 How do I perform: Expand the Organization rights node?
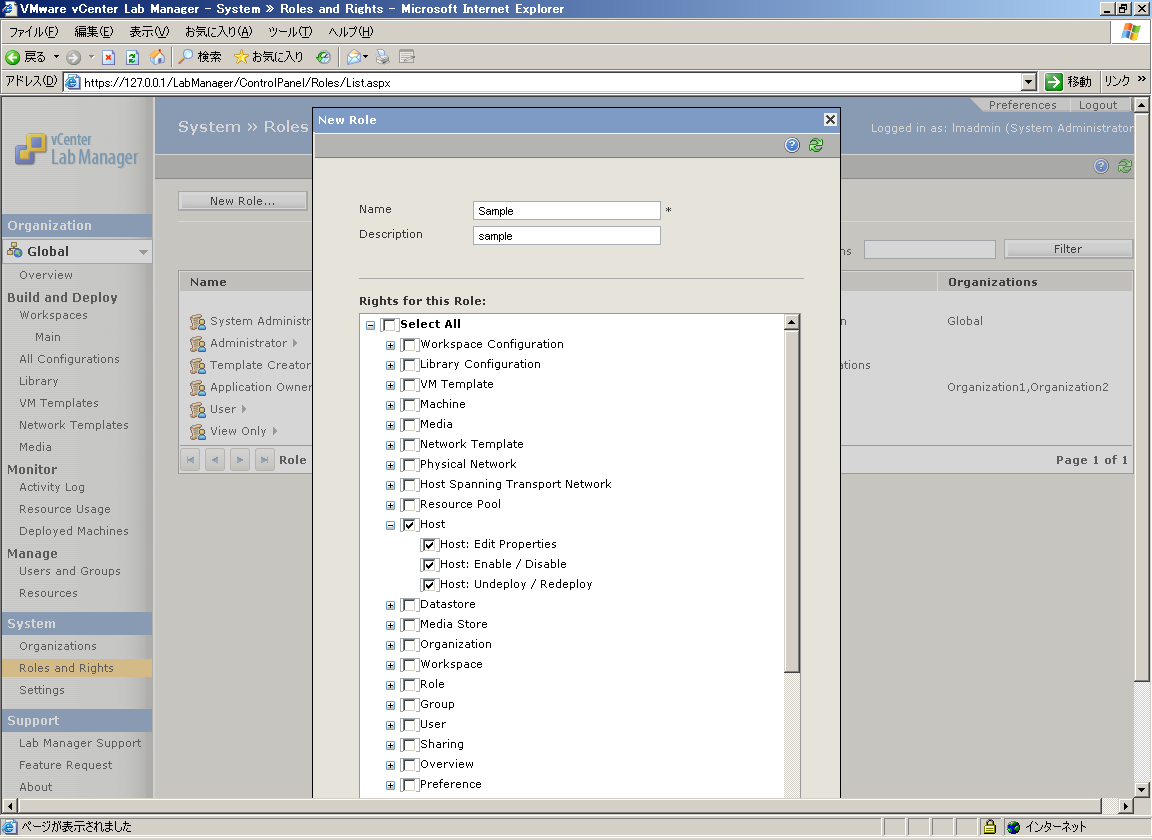click(x=390, y=645)
